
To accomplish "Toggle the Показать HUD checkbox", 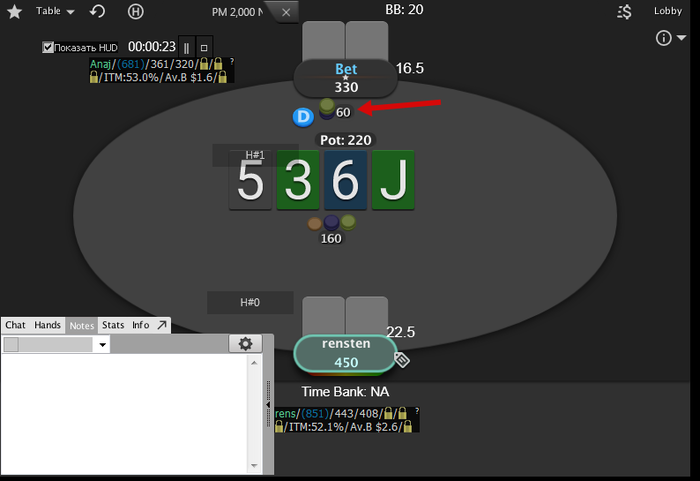I will click(47, 47).
